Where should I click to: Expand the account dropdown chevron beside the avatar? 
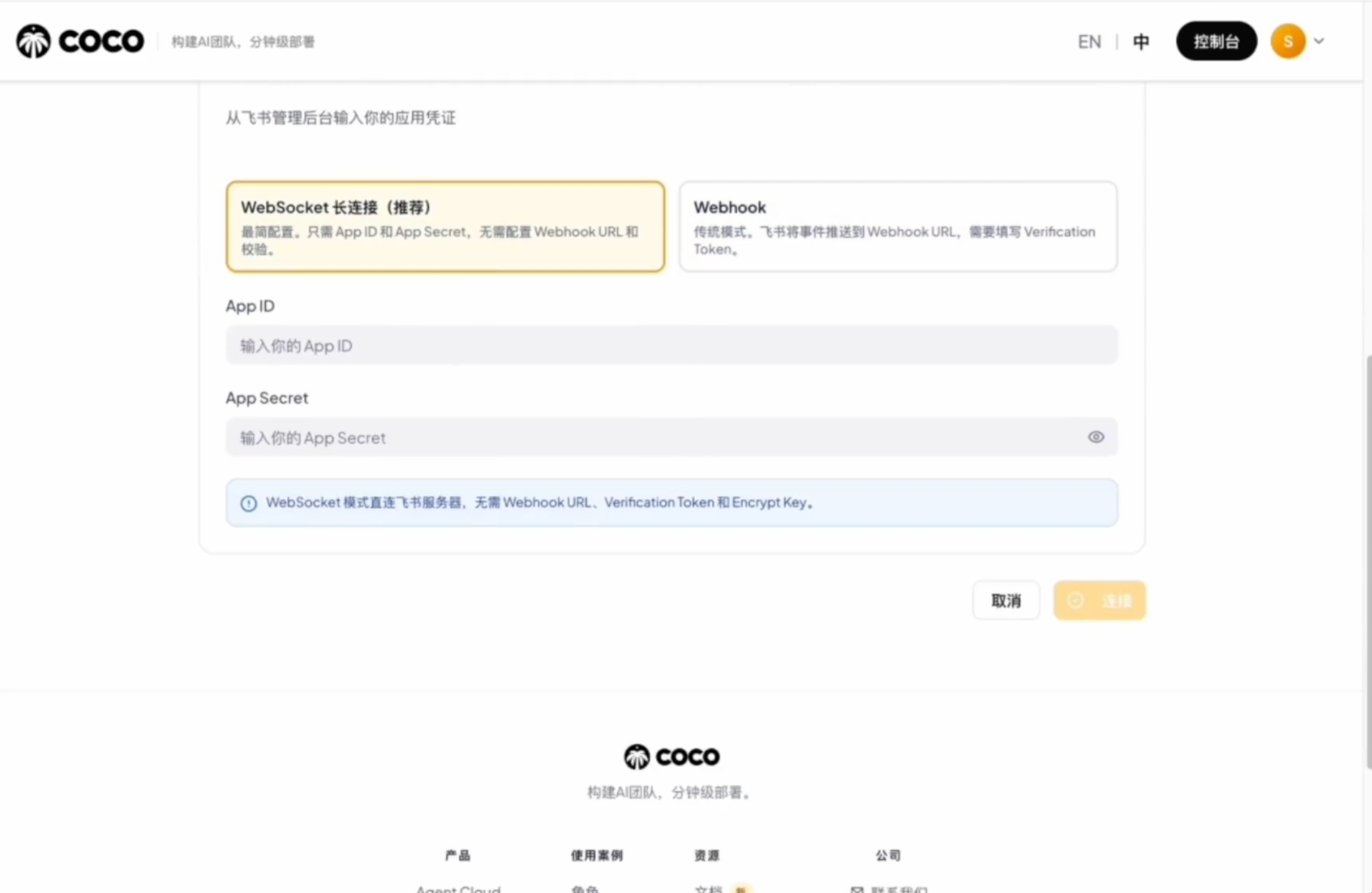1319,41
